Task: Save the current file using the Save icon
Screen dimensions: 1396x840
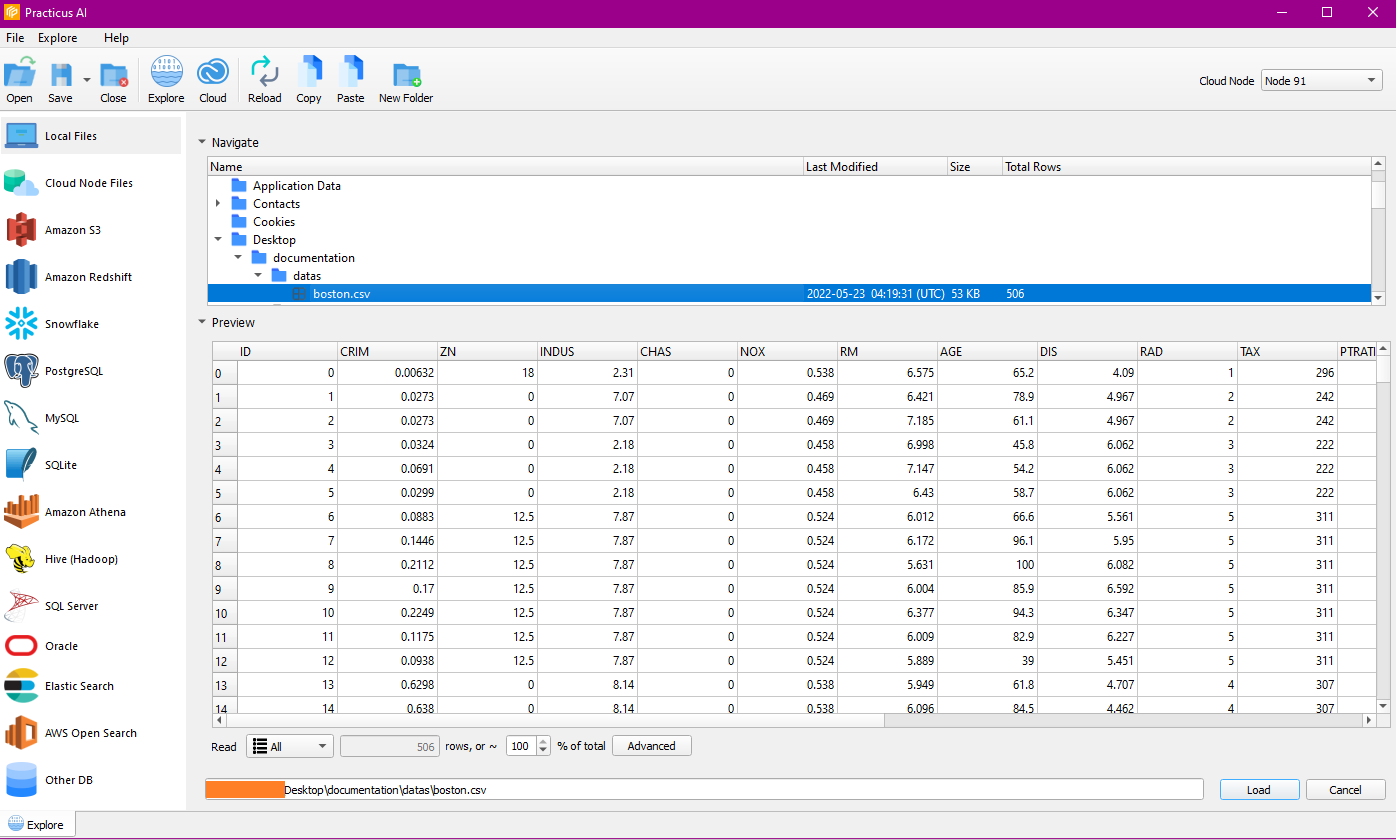Action: [59, 80]
